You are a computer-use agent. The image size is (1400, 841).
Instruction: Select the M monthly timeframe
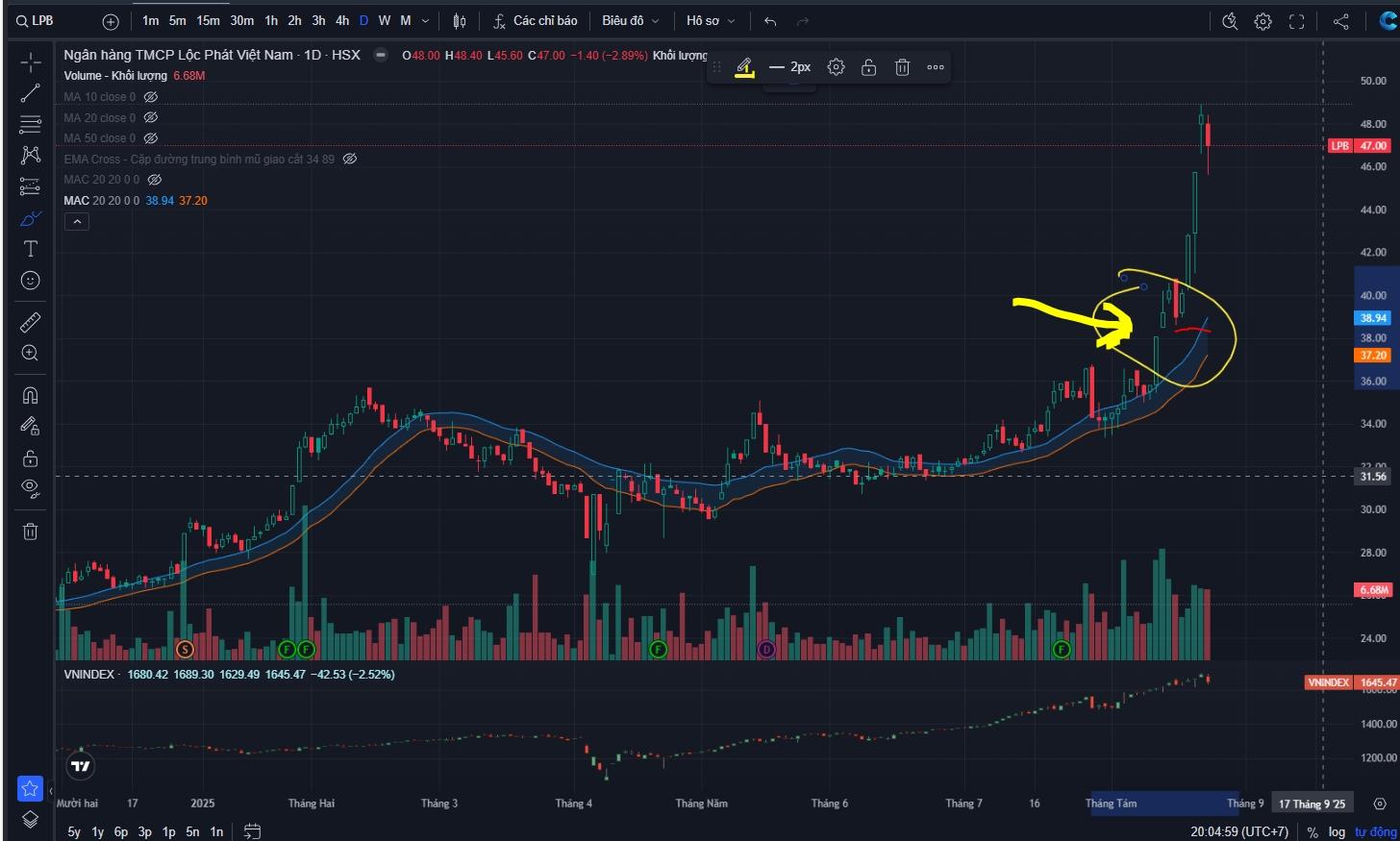[406, 21]
